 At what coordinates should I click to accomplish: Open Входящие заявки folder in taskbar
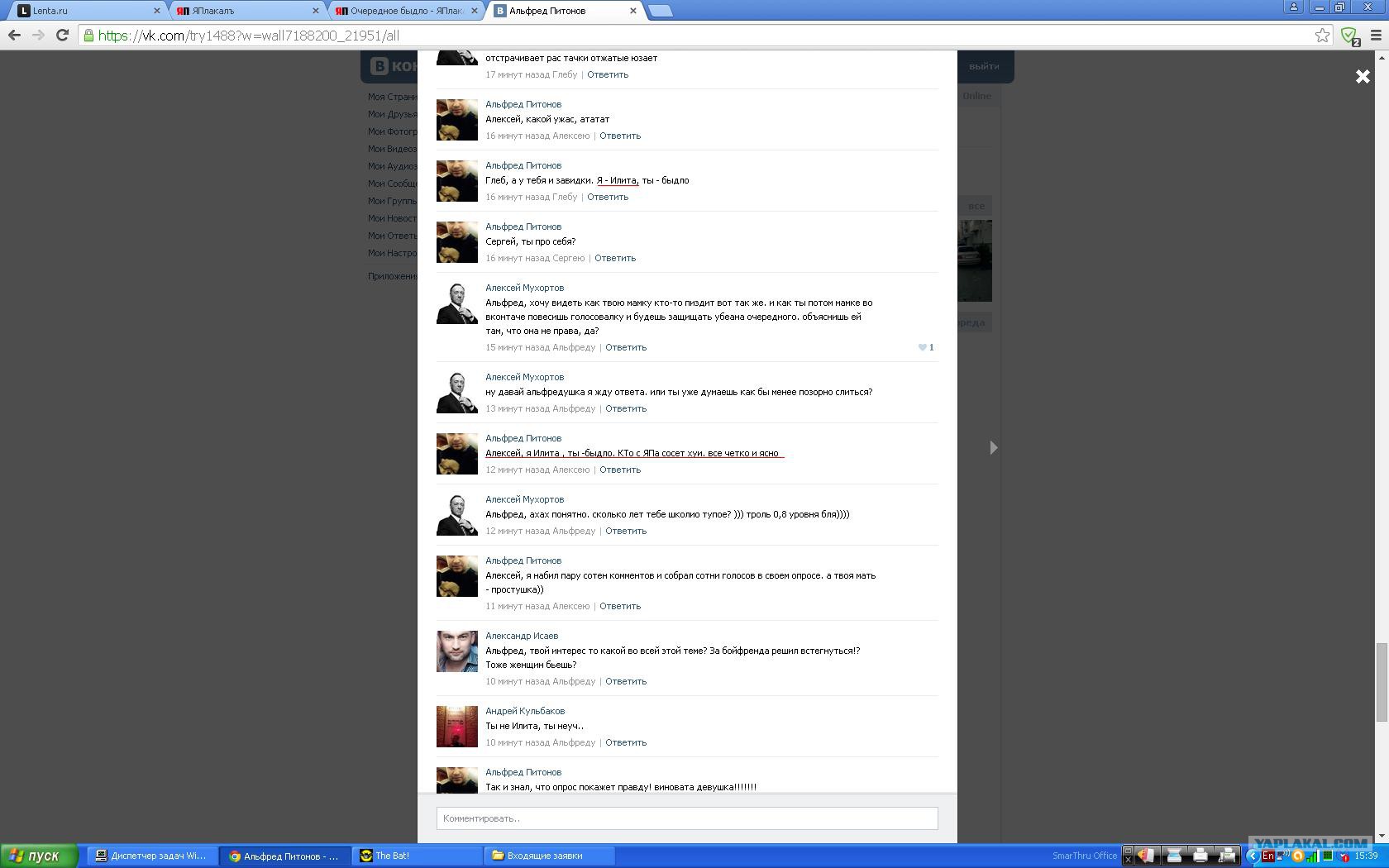[550, 856]
